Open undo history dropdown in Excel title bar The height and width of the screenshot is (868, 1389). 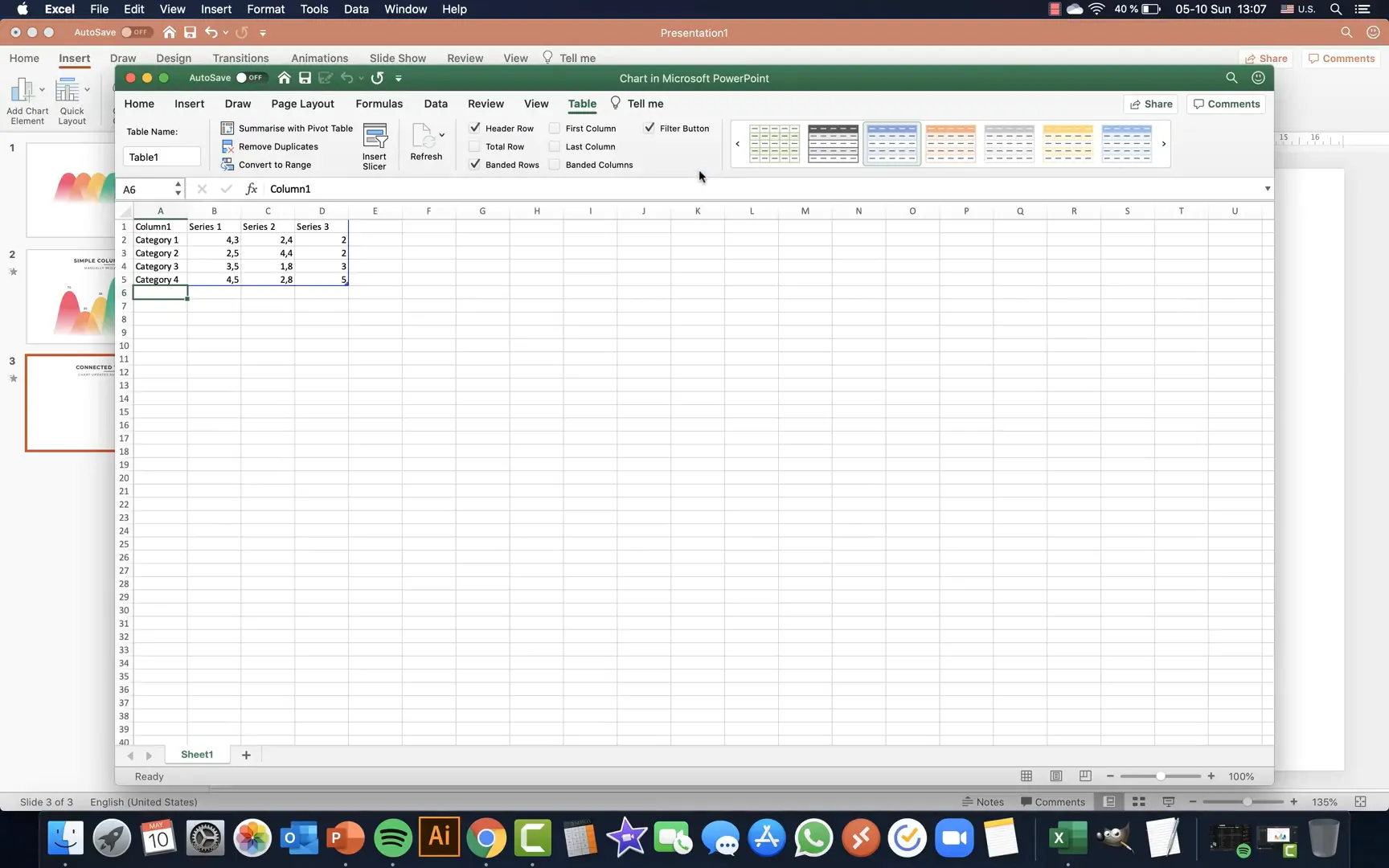tap(361, 78)
